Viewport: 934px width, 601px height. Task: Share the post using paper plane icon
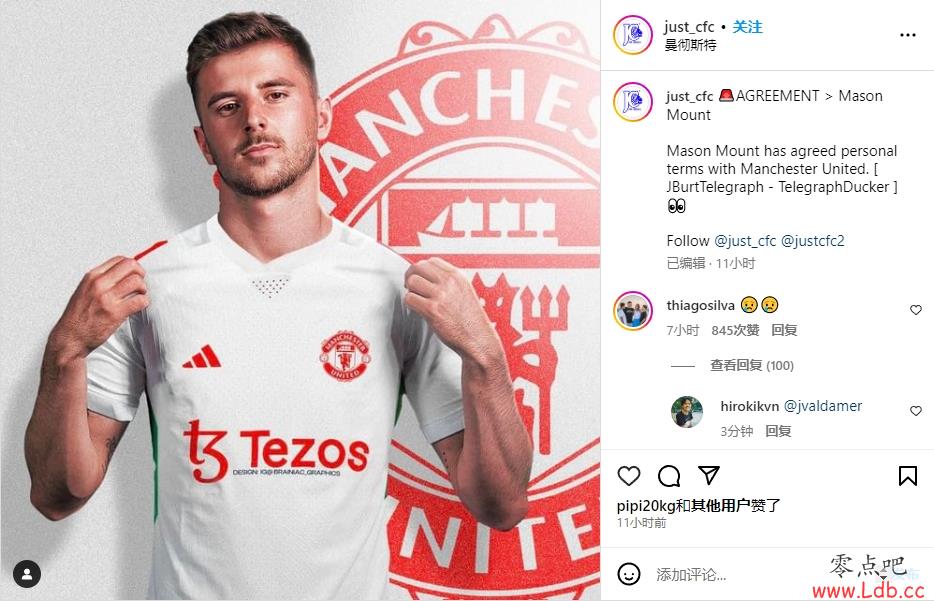point(709,475)
